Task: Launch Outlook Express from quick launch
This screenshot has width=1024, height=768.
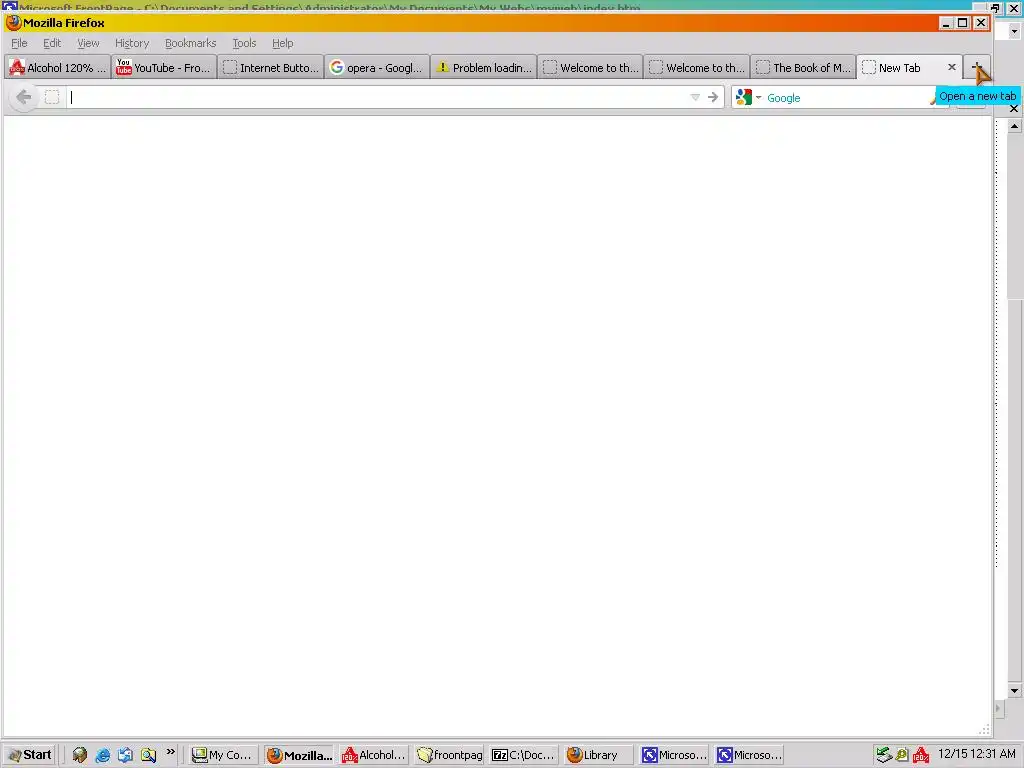Action: pyautogui.click(x=125, y=756)
